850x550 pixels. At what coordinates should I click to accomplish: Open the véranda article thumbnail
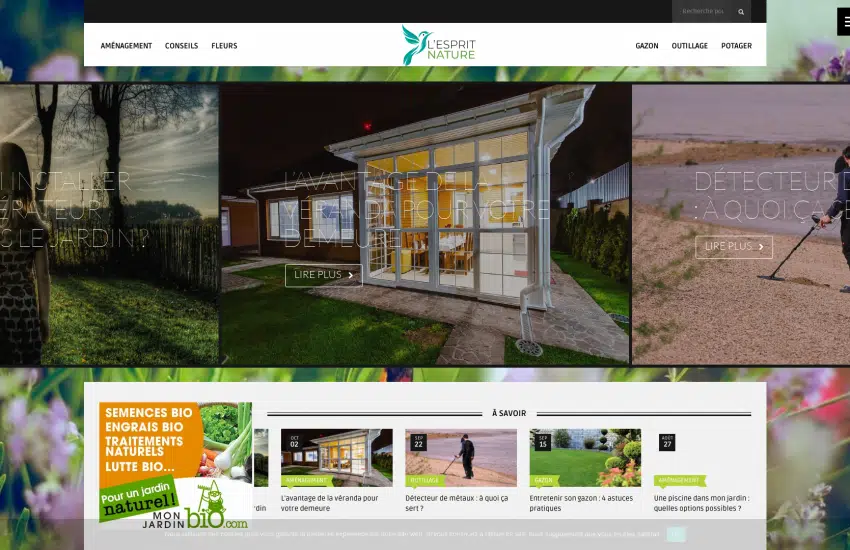(337, 457)
